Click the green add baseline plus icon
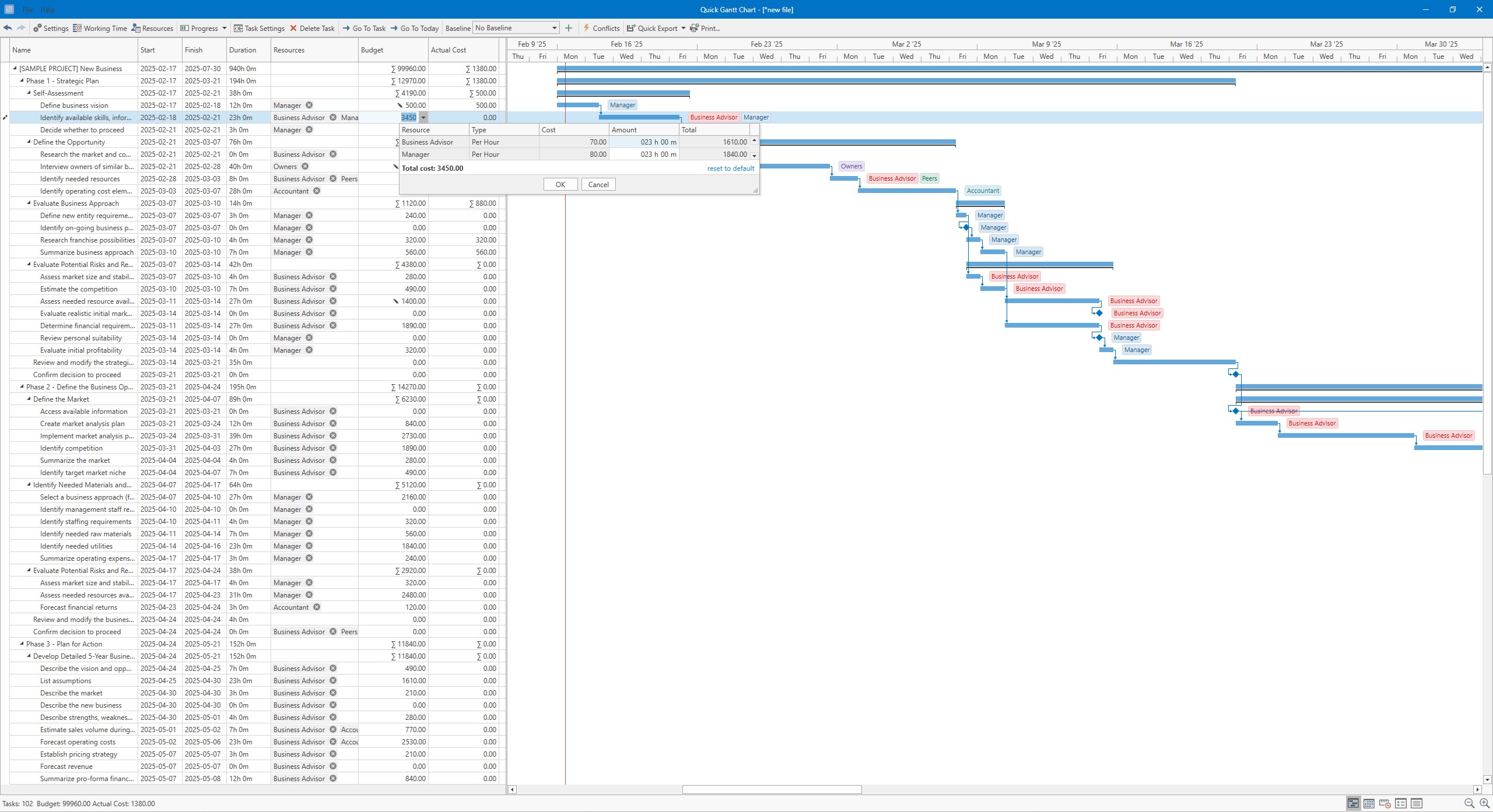 coord(569,28)
